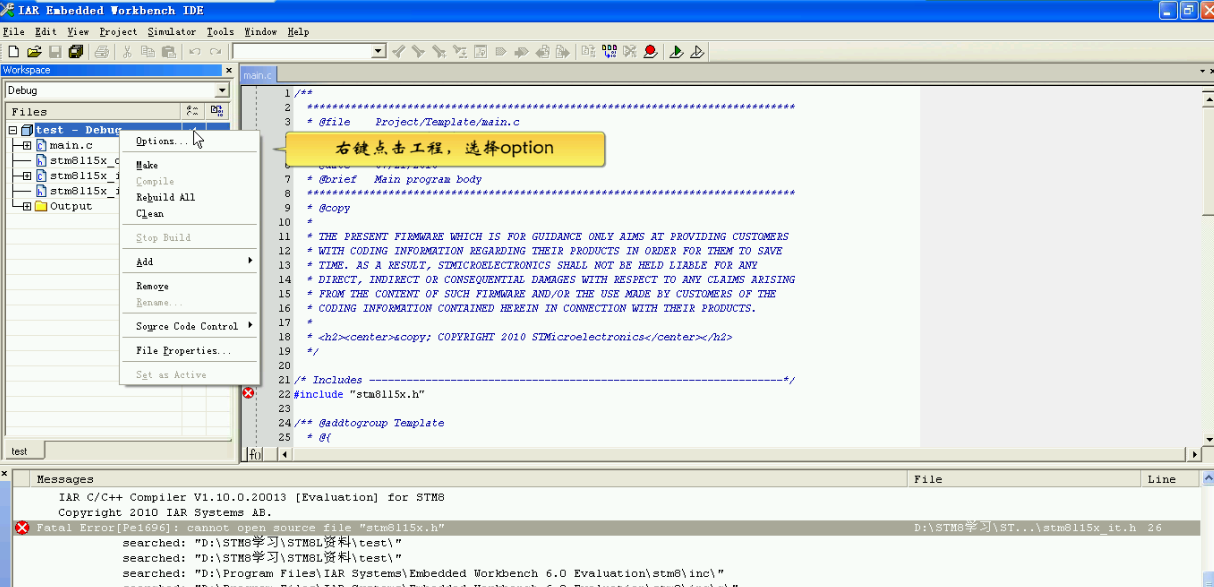Click the Open file folder icon
This screenshot has height=587, width=1214.
(34, 51)
